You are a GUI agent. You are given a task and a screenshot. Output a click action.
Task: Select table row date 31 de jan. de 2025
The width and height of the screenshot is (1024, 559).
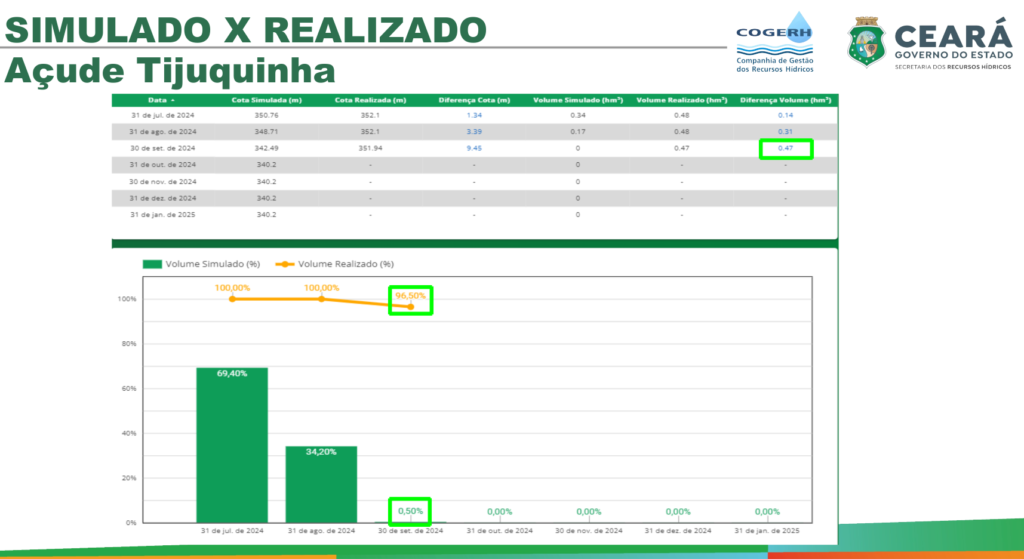pos(163,214)
